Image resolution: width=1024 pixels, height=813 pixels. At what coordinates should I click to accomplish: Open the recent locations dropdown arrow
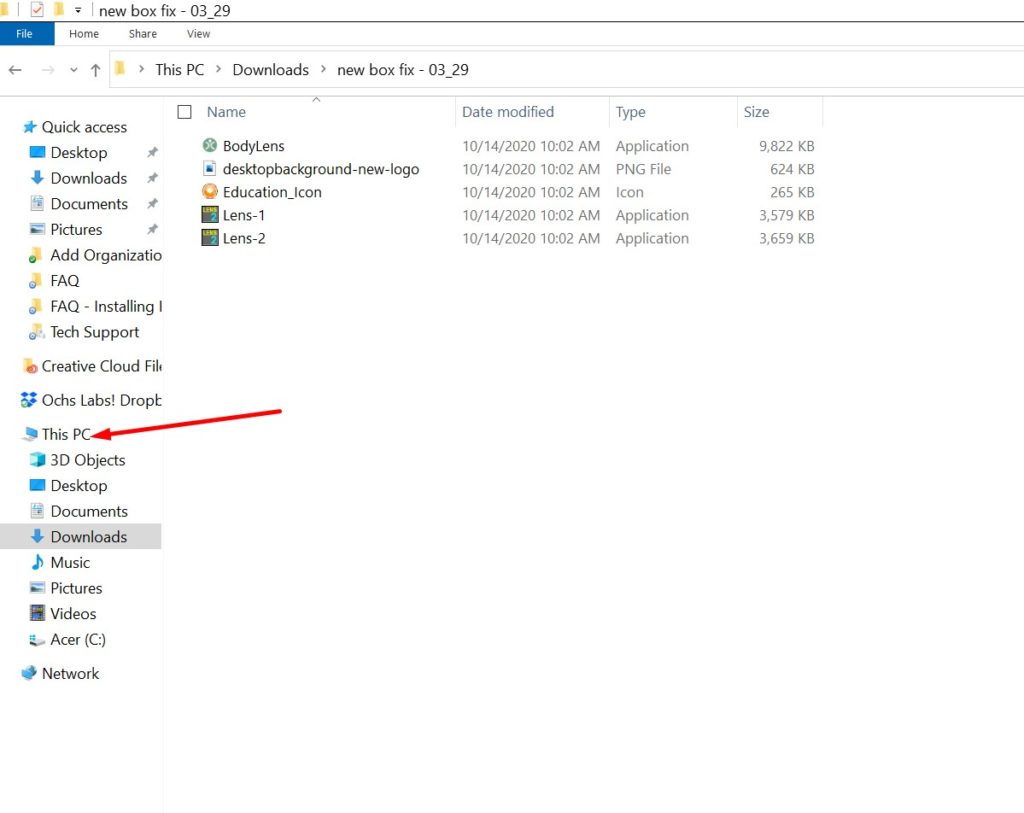[73, 70]
